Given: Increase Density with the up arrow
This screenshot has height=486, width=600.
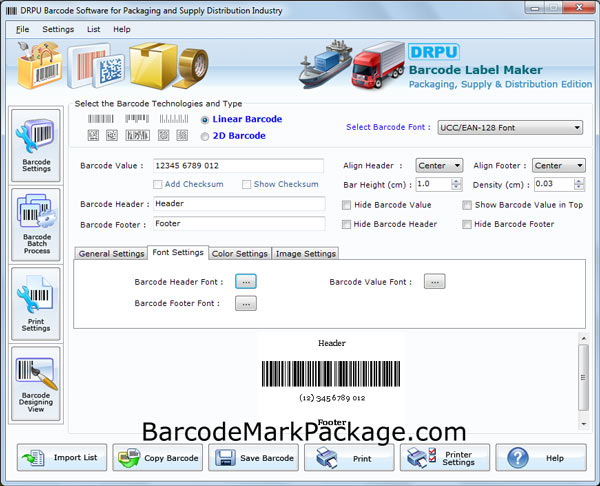Looking at the screenshot, I should tap(579, 181).
